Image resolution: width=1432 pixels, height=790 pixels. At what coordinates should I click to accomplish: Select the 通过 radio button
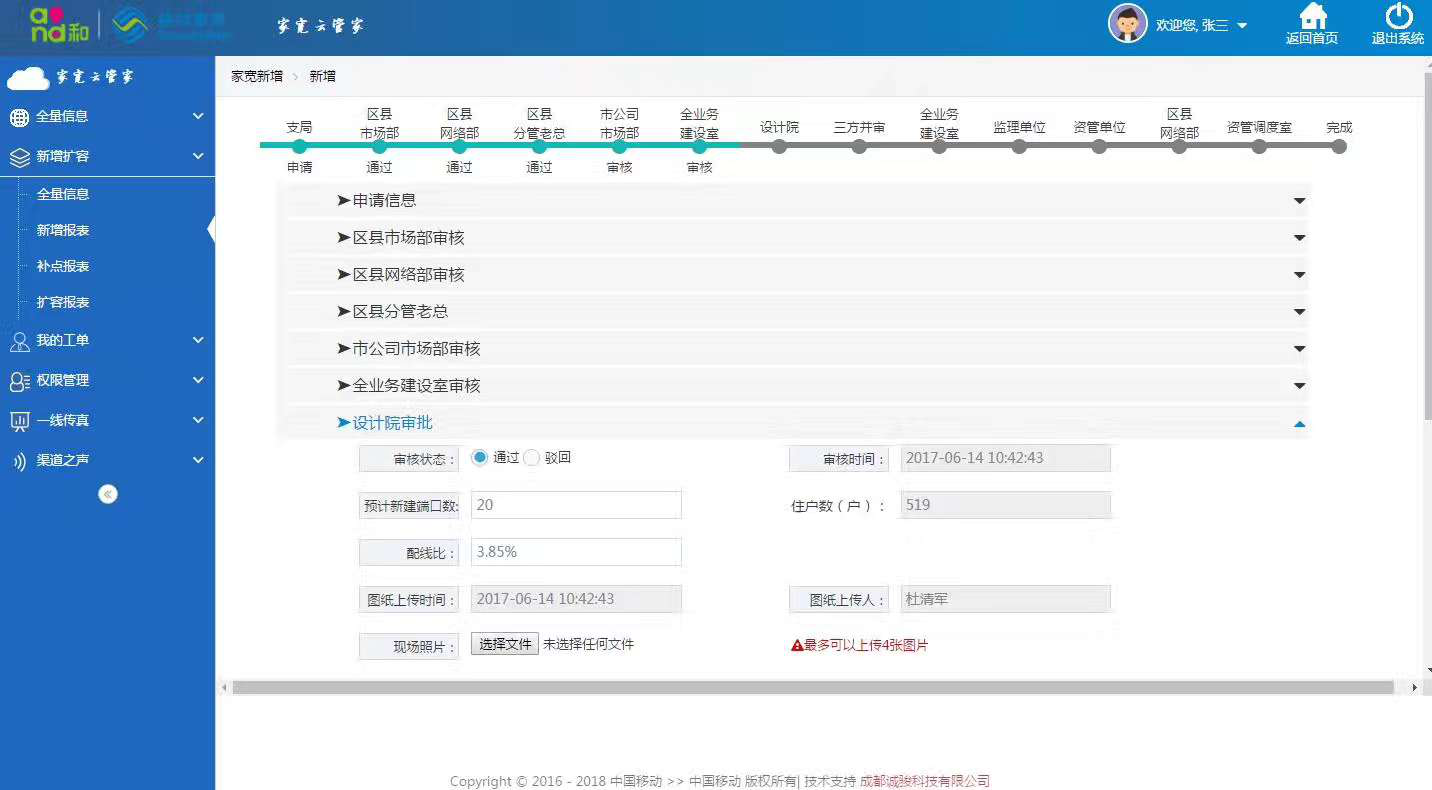point(480,458)
